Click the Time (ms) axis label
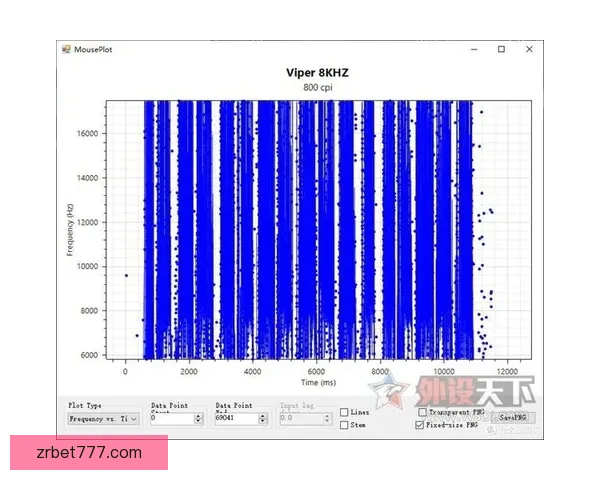Screen dimensions: 600x480 (318, 382)
